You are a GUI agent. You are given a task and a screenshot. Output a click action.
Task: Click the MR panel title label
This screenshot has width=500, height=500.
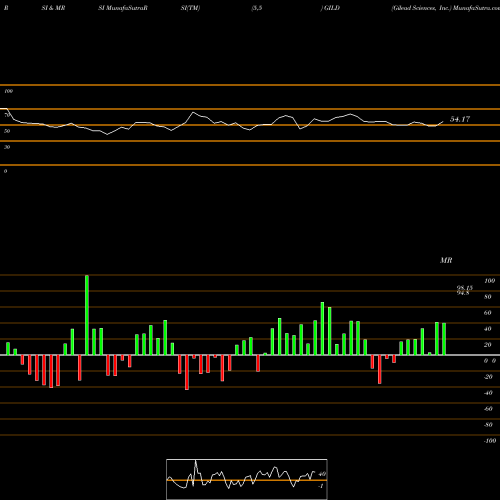446,260
